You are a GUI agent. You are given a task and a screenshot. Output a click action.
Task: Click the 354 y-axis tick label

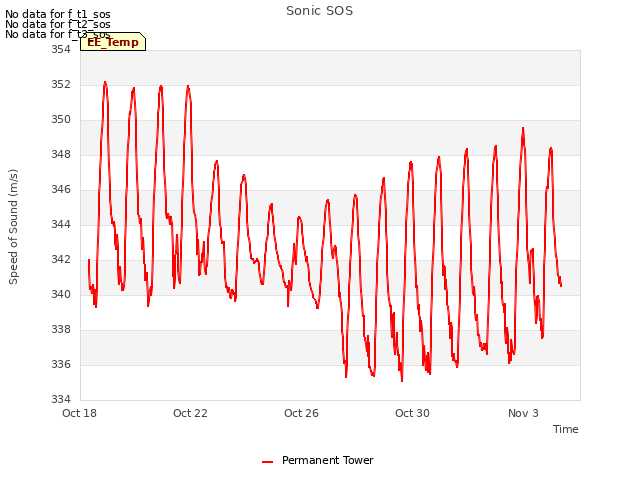click(61, 49)
